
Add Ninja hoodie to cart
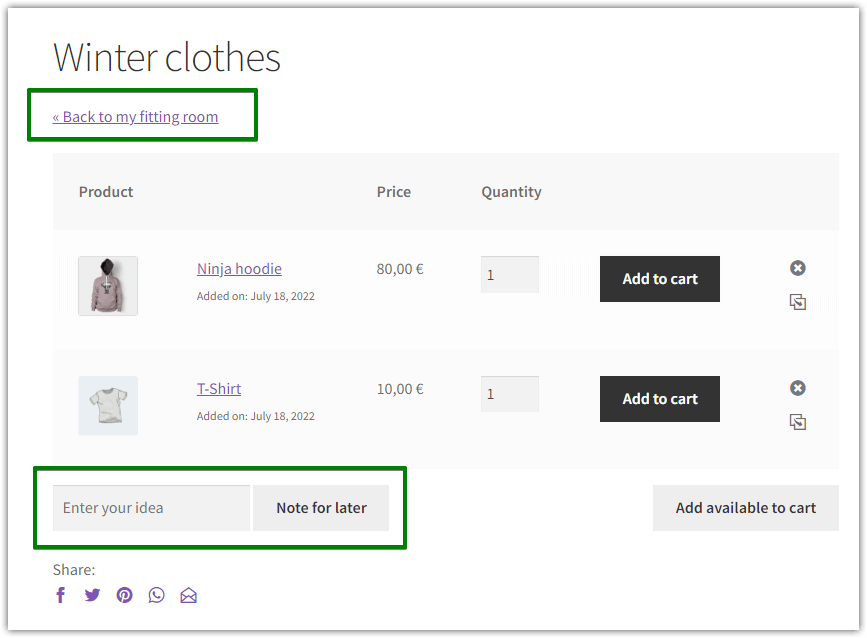click(660, 279)
